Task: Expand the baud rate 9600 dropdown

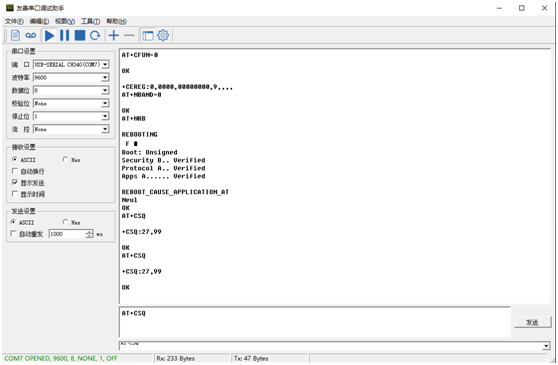Action: [105, 78]
